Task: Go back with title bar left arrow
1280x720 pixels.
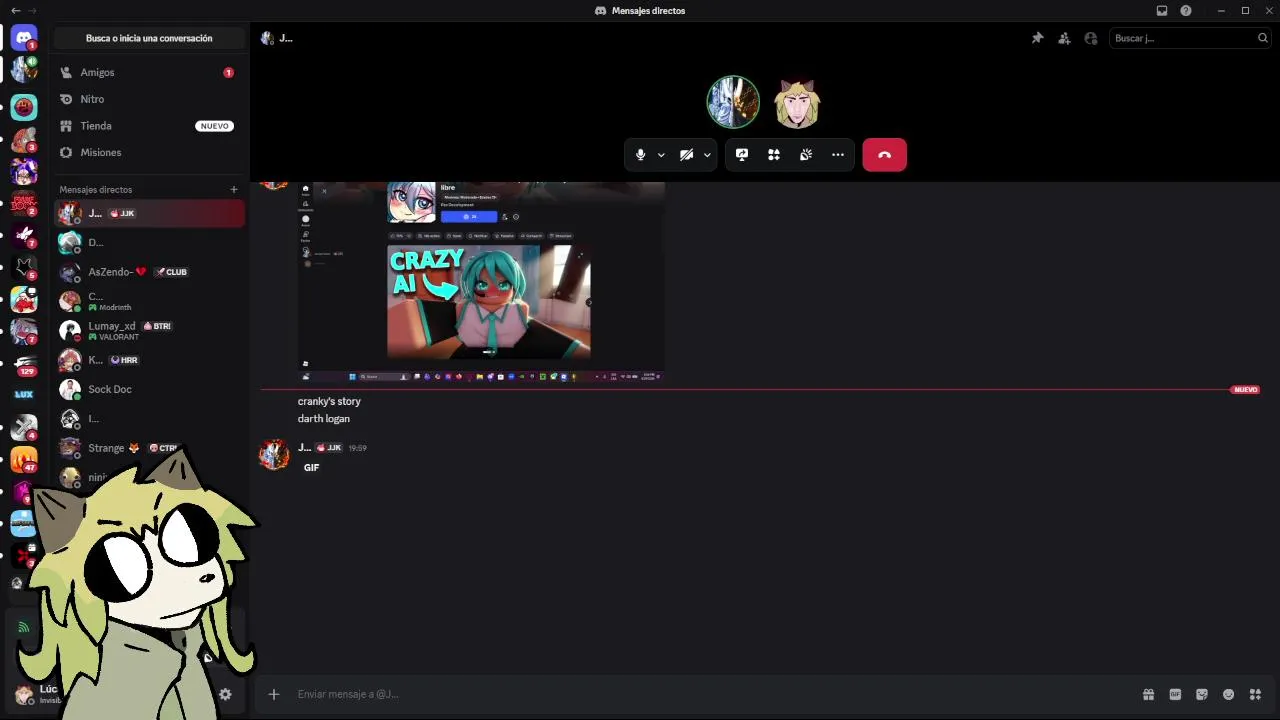Action: 15,10
